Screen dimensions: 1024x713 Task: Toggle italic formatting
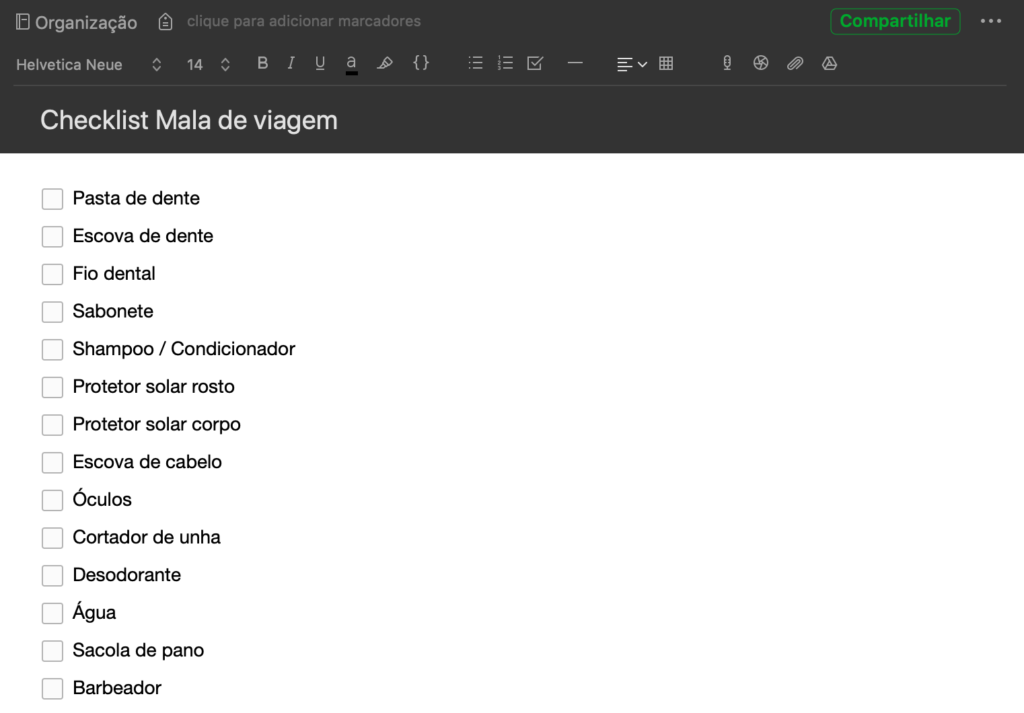point(291,63)
